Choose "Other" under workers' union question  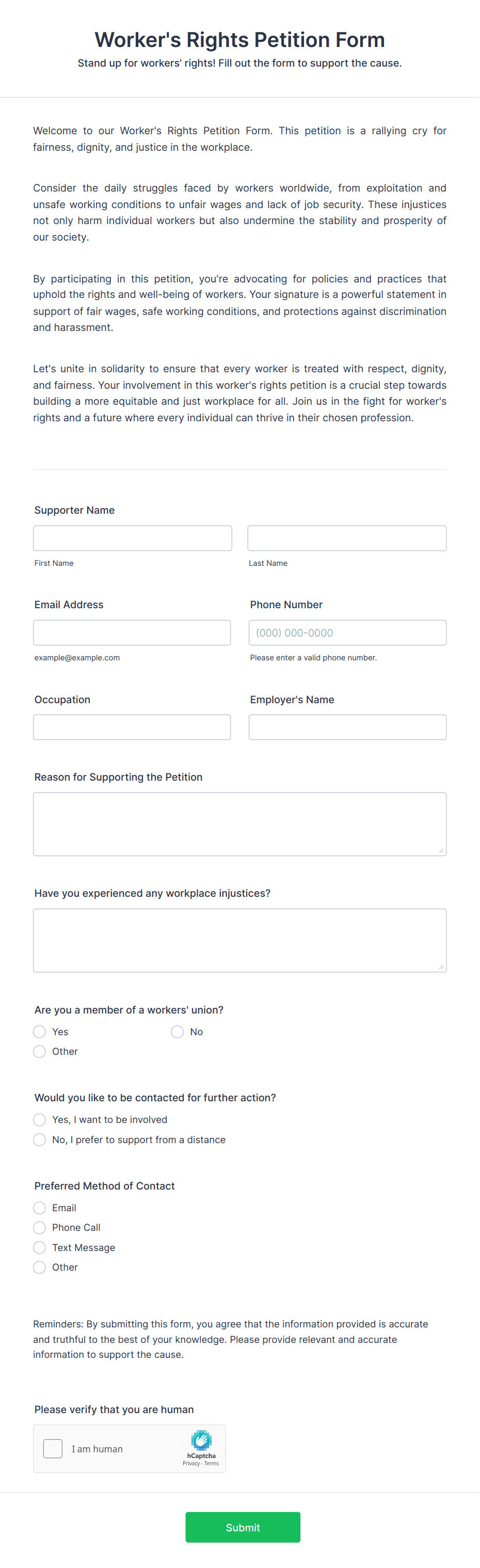click(39, 1051)
